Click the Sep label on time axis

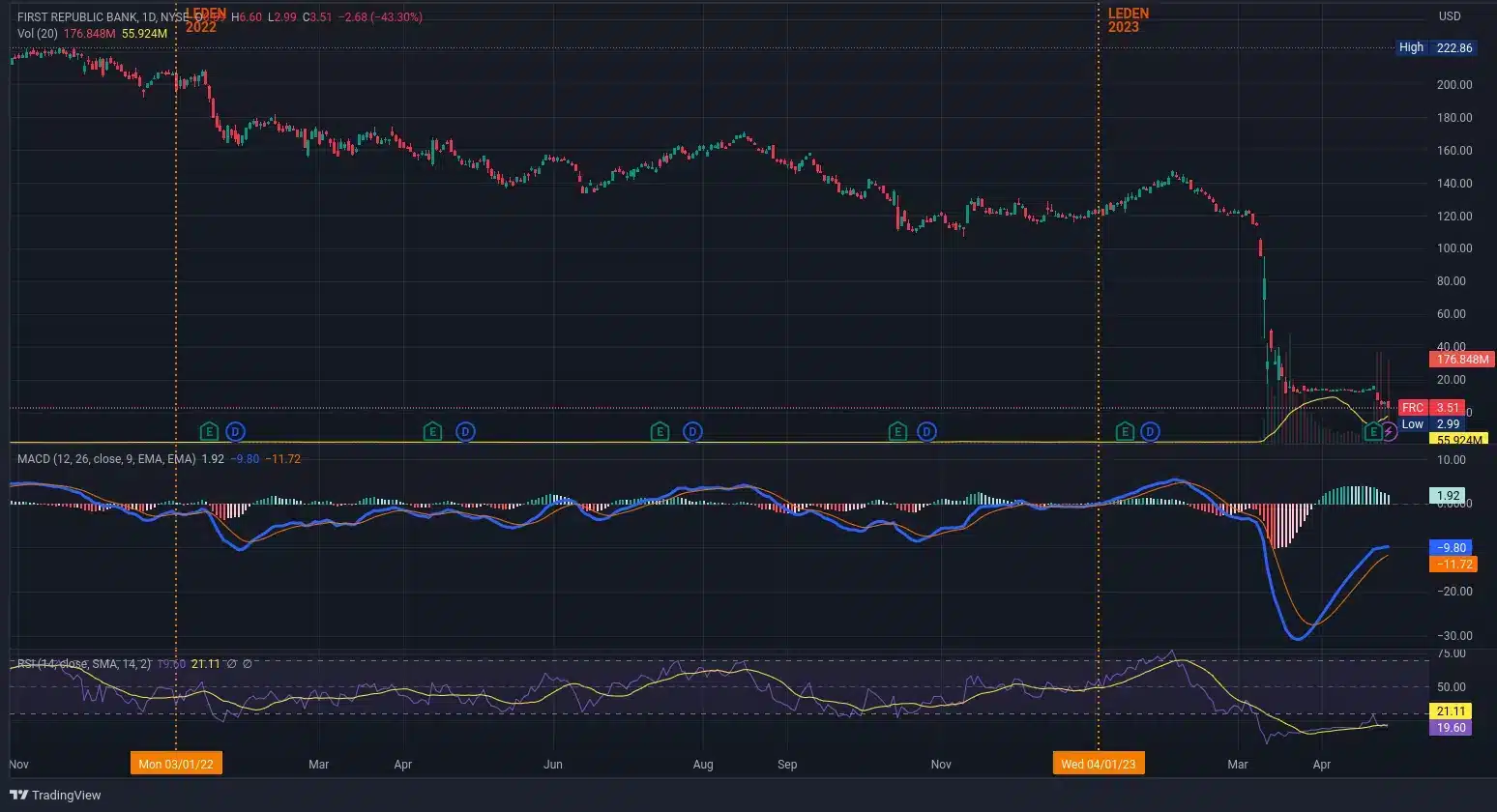[x=787, y=765]
